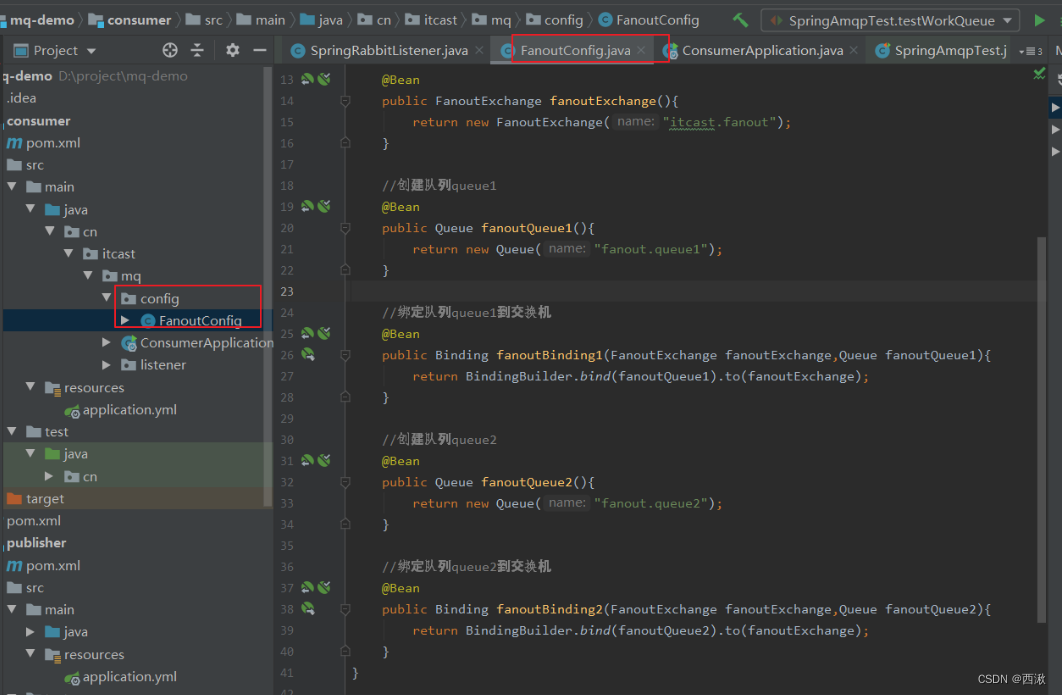
Task: Collapse the itcast package in the tree
Action: click(68, 253)
